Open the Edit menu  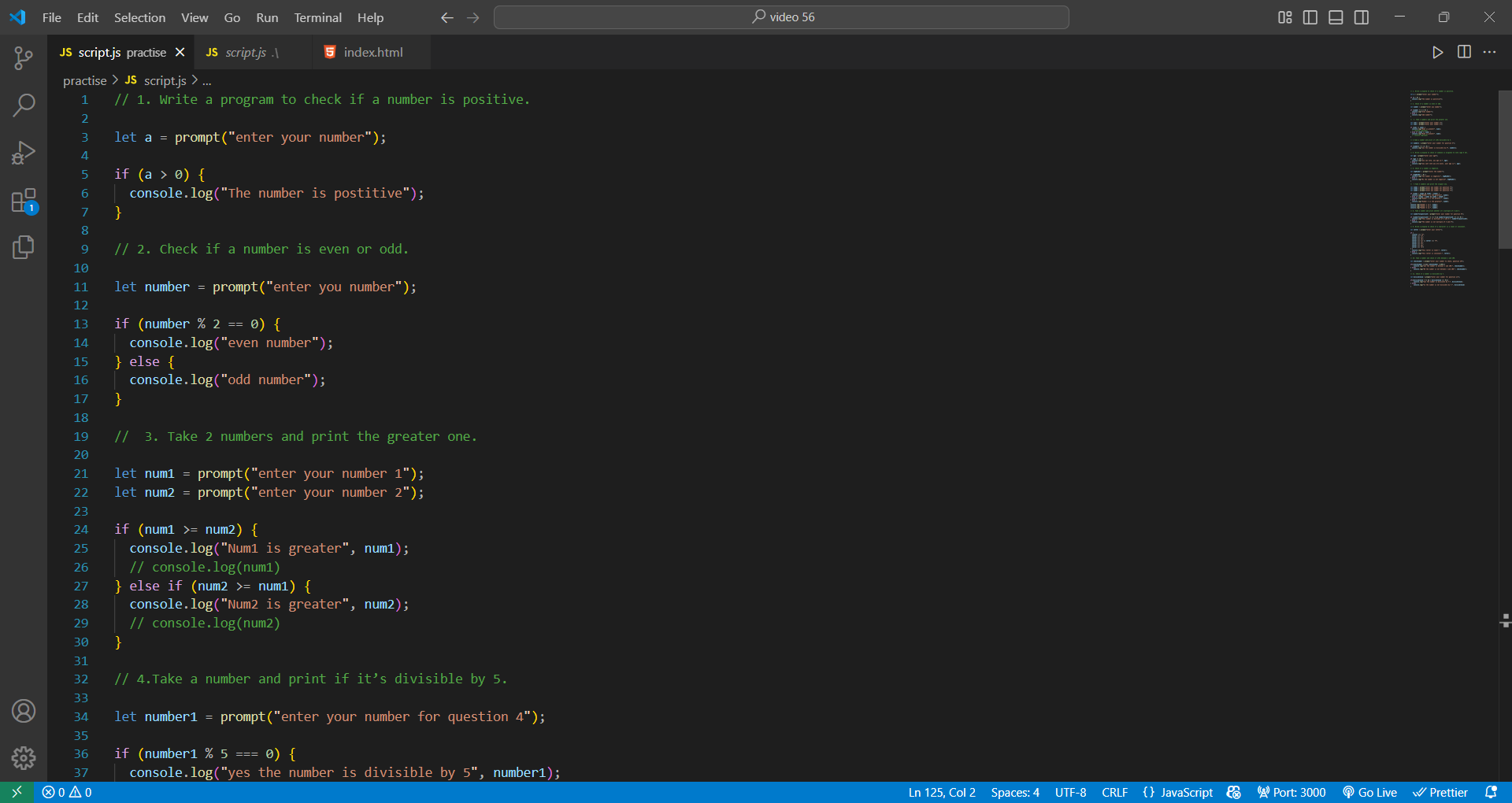click(87, 17)
